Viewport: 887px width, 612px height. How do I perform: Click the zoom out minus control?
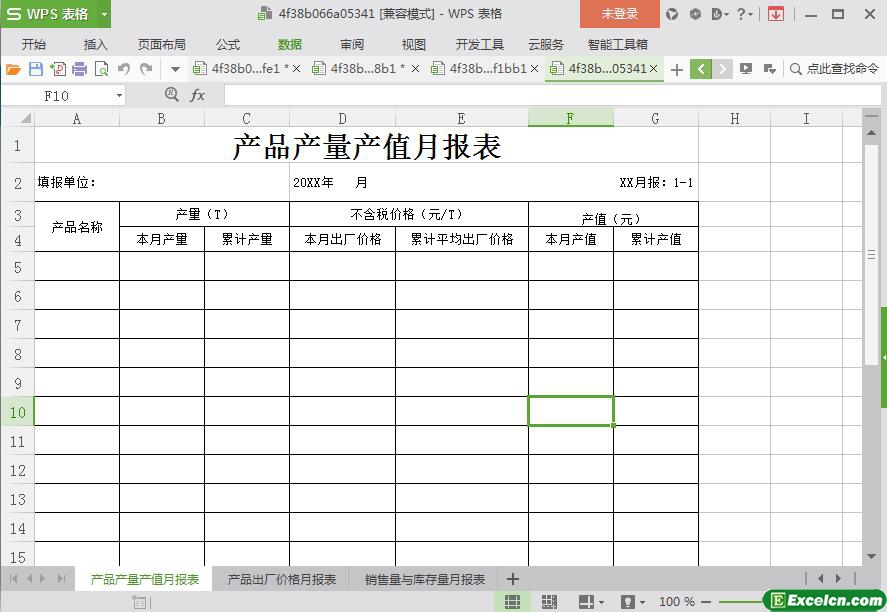pos(706,602)
